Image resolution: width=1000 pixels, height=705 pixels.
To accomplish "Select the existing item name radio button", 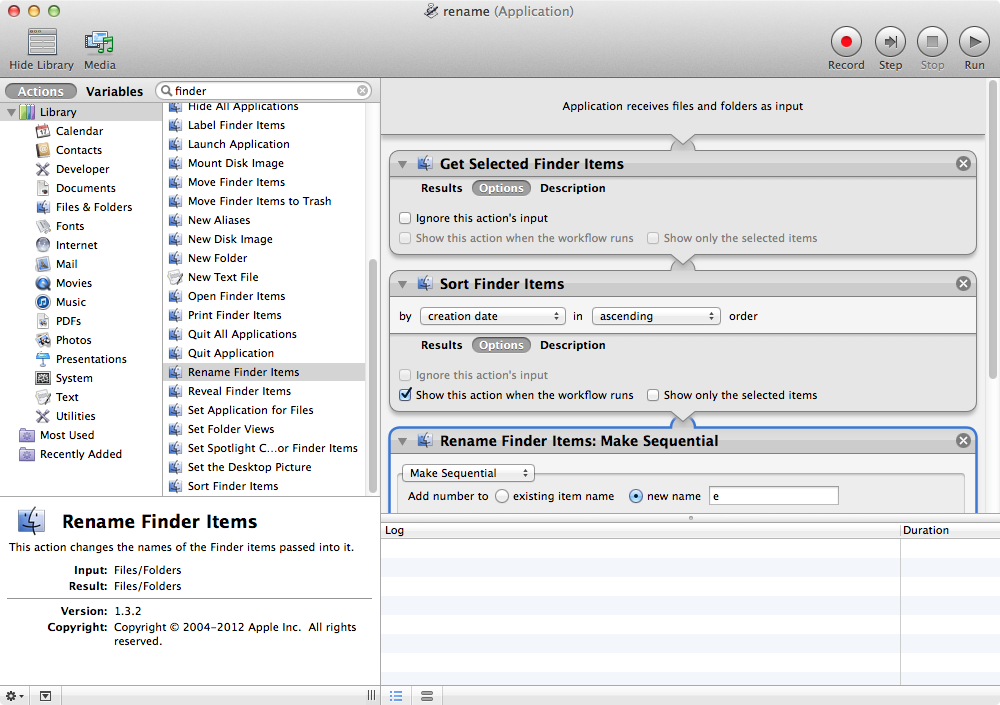I will (x=502, y=496).
